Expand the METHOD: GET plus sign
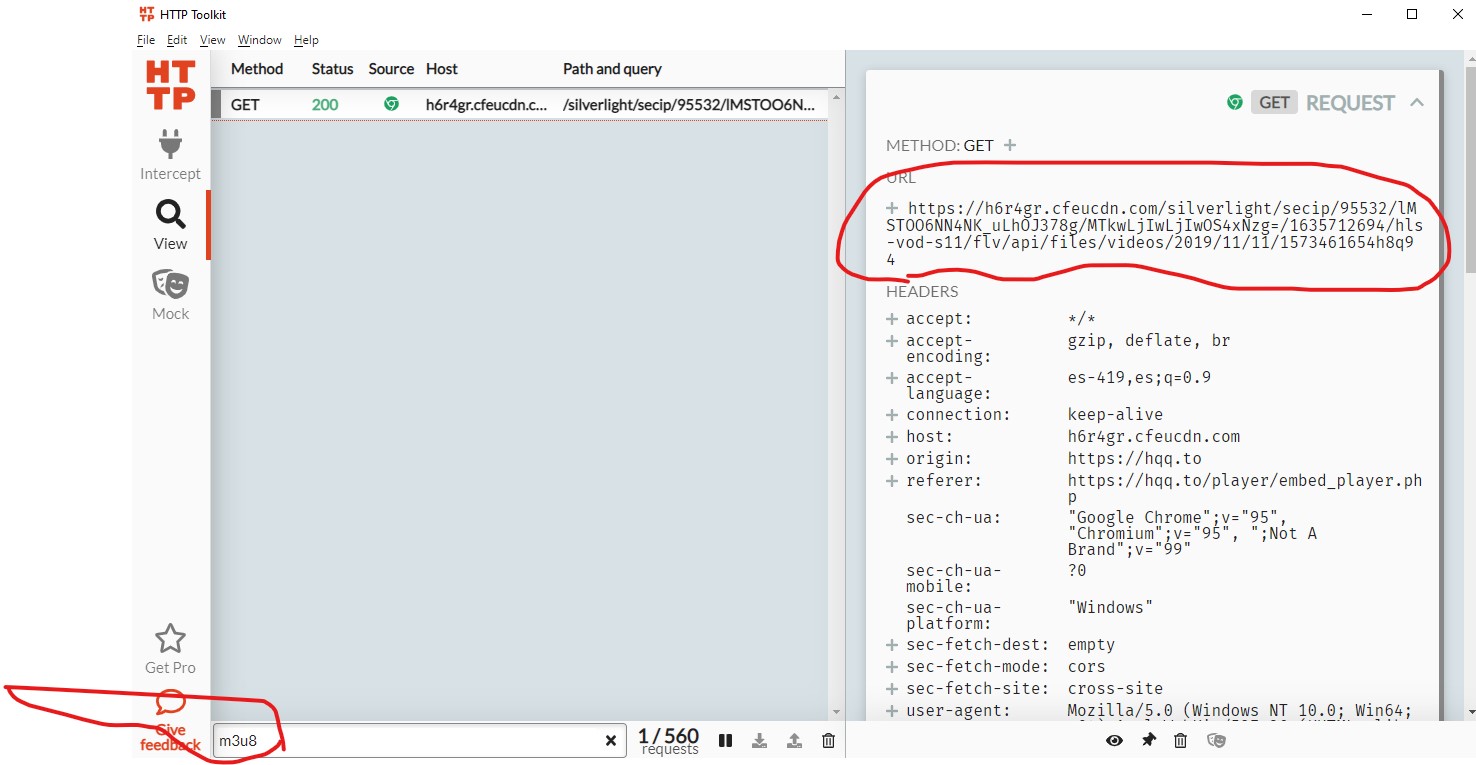 (1010, 145)
